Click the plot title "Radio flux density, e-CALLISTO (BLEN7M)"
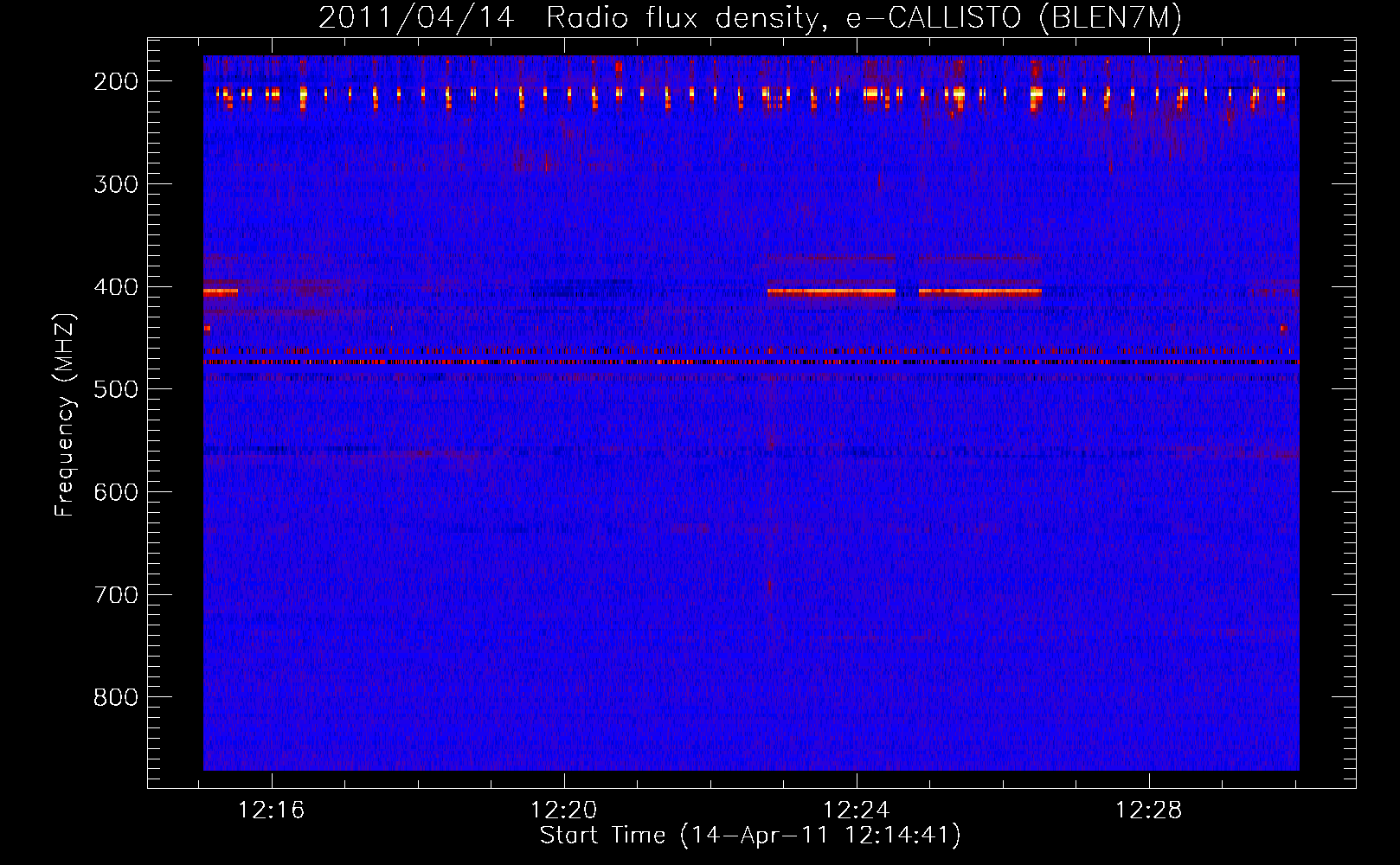The width and height of the screenshot is (1400, 865). point(864,18)
